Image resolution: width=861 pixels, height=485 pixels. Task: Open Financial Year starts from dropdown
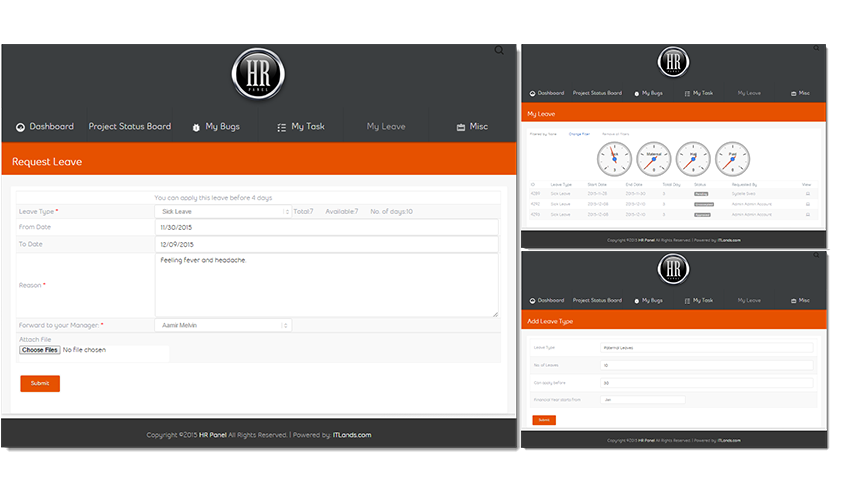[642, 400]
